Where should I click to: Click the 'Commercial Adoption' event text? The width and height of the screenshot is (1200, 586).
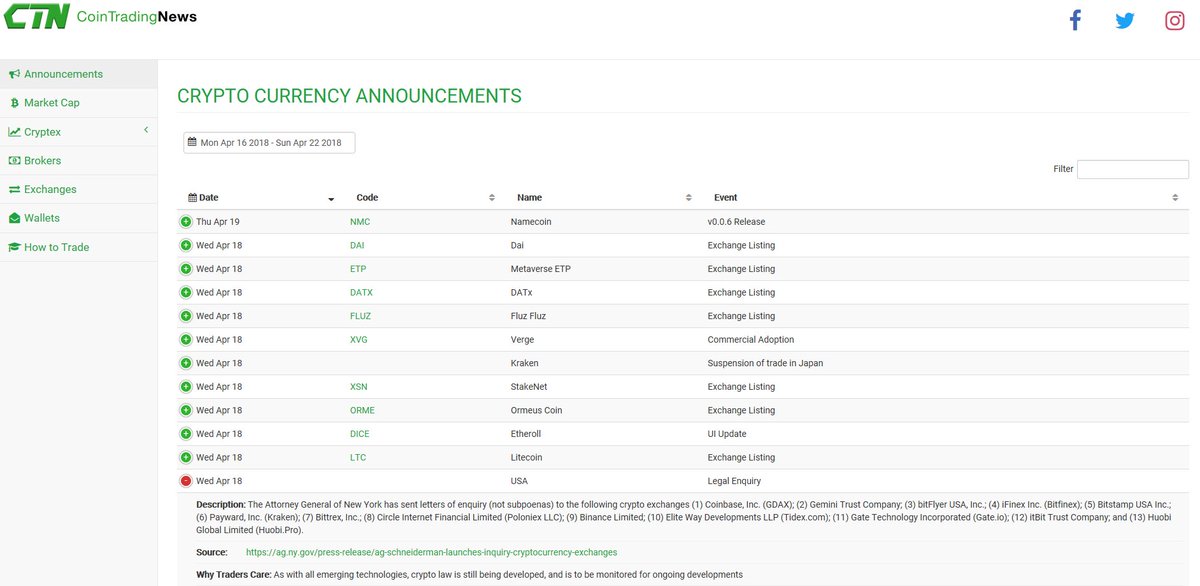coord(751,340)
